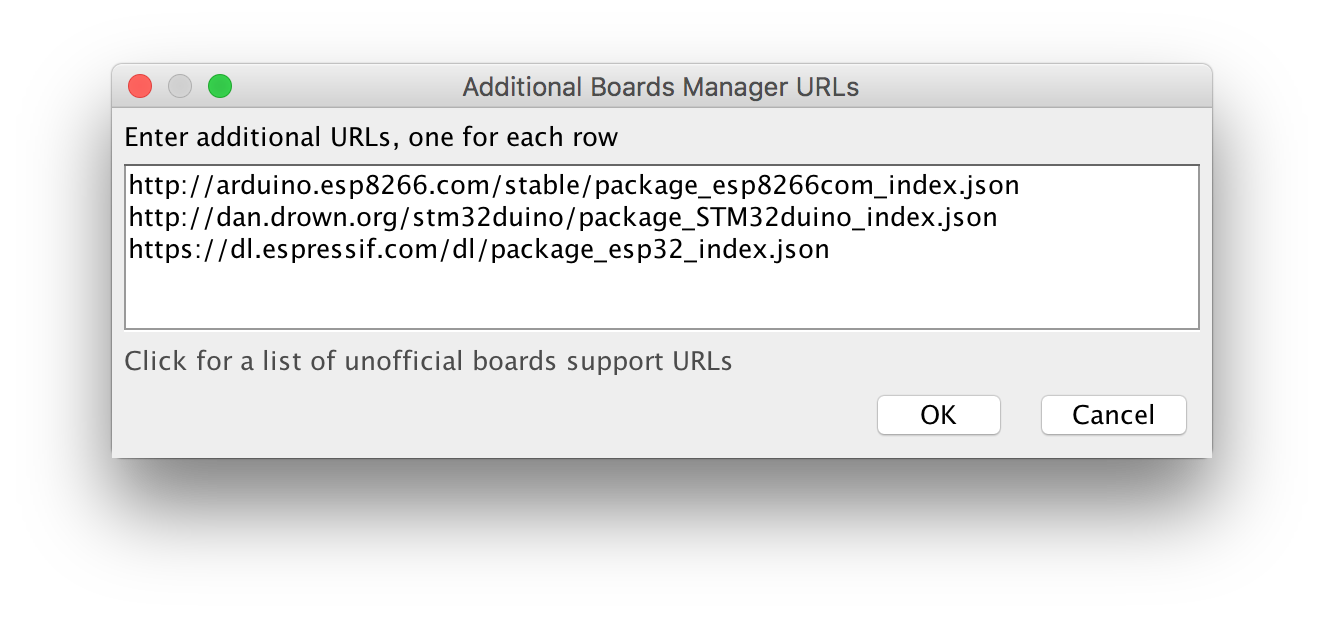Click the dialog background below the buttons
This screenshot has width=1324, height=618.
tap(660, 448)
